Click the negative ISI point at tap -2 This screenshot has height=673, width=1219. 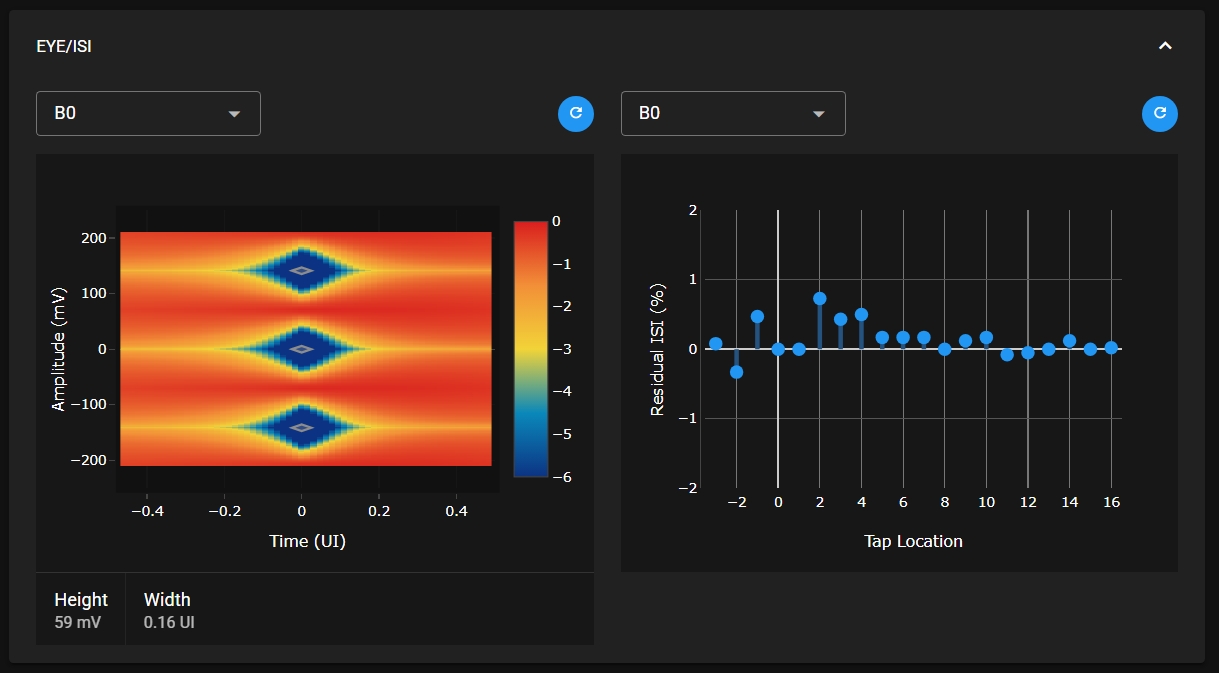737,372
